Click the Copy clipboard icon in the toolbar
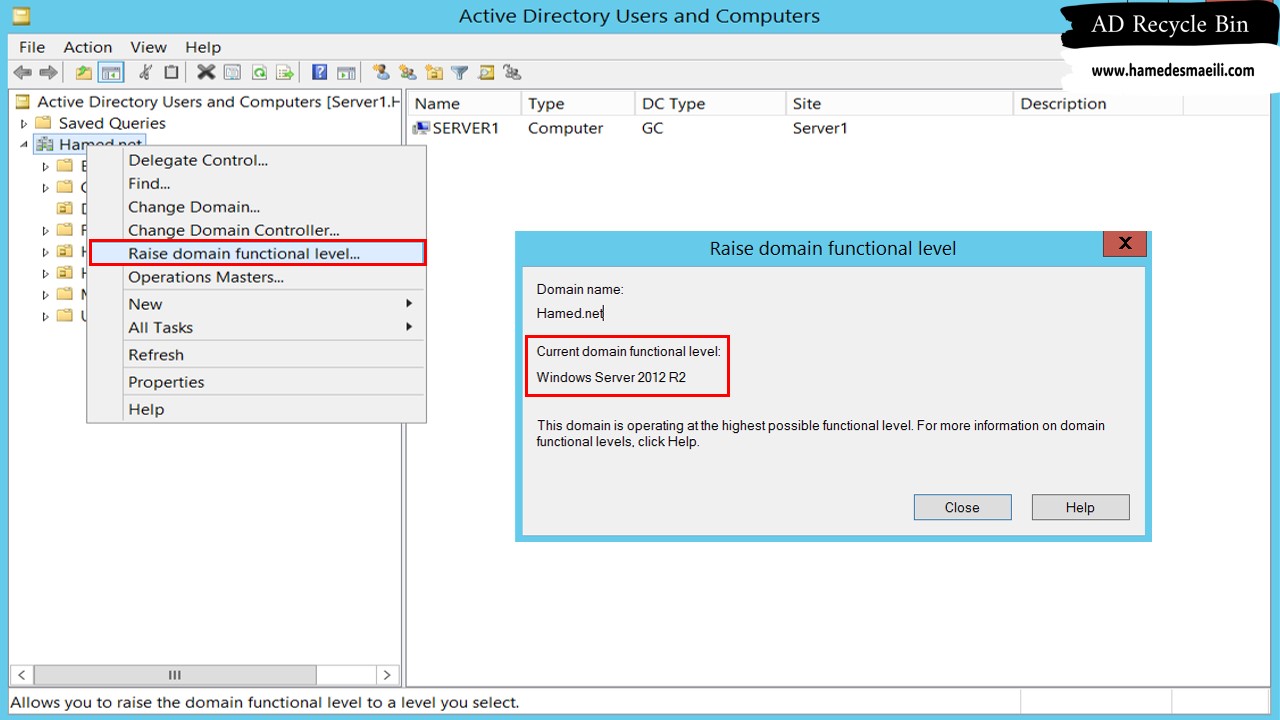Screen dimensions: 1280x720 coord(171,72)
